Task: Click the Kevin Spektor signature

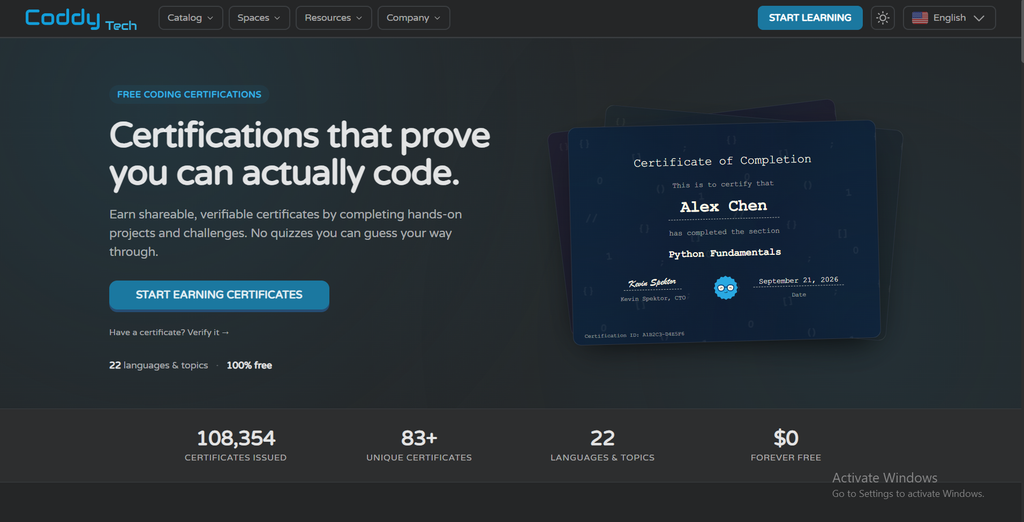Action: (652, 283)
